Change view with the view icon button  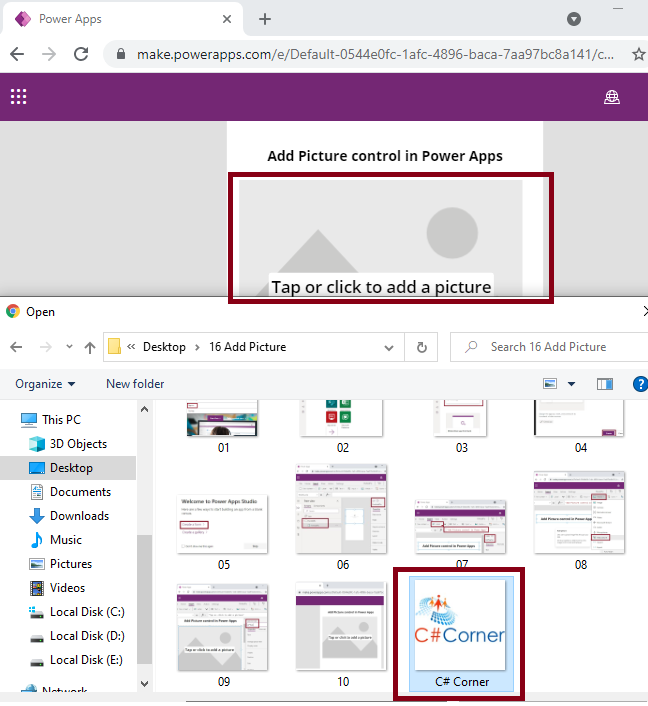click(550, 384)
